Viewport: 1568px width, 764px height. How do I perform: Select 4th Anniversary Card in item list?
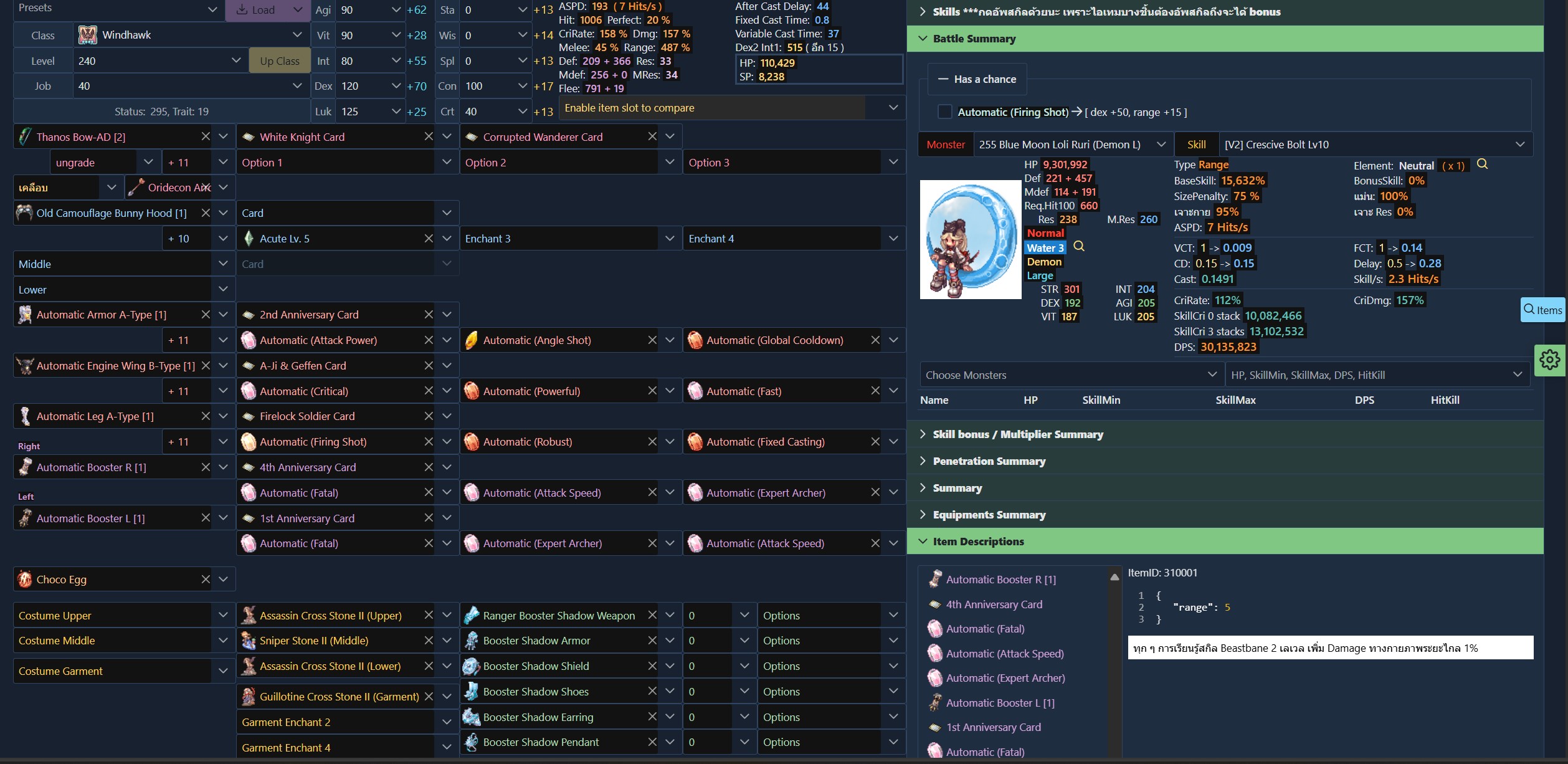[994, 604]
